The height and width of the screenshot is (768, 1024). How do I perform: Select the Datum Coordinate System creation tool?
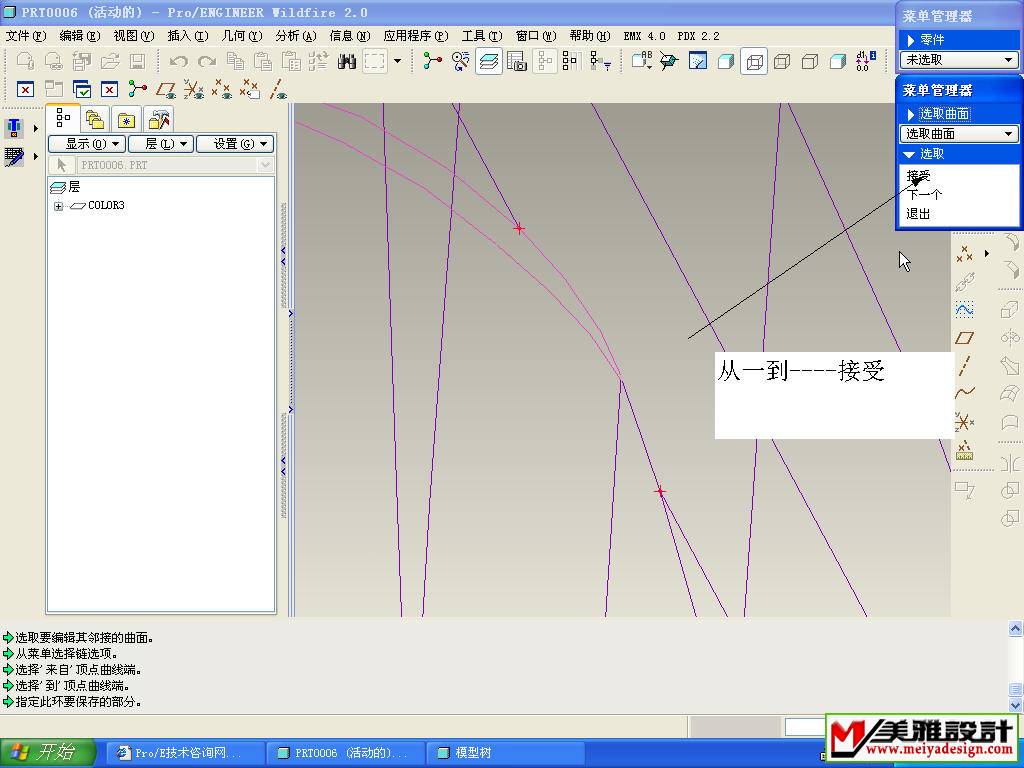965,421
